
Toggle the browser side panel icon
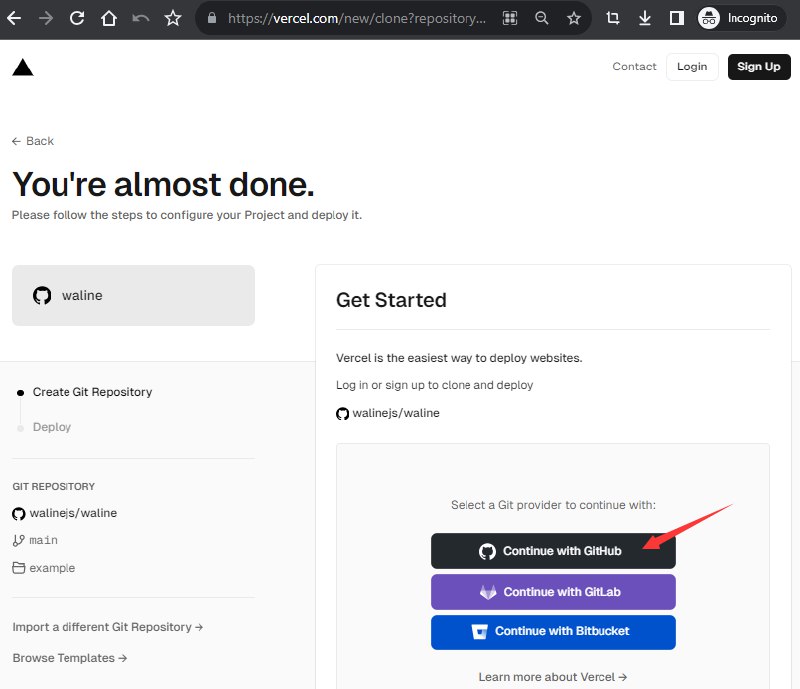click(676, 18)
